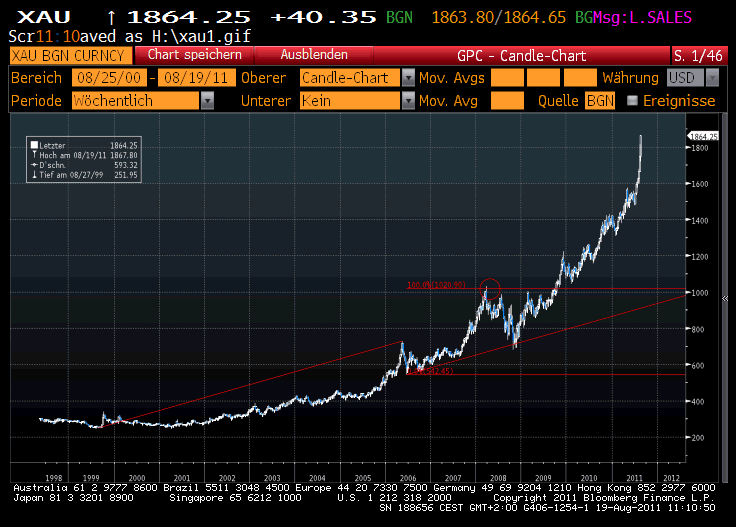Click the +40.35 price change value
Screen dimensions: 736x527
[x=323, y=18]
